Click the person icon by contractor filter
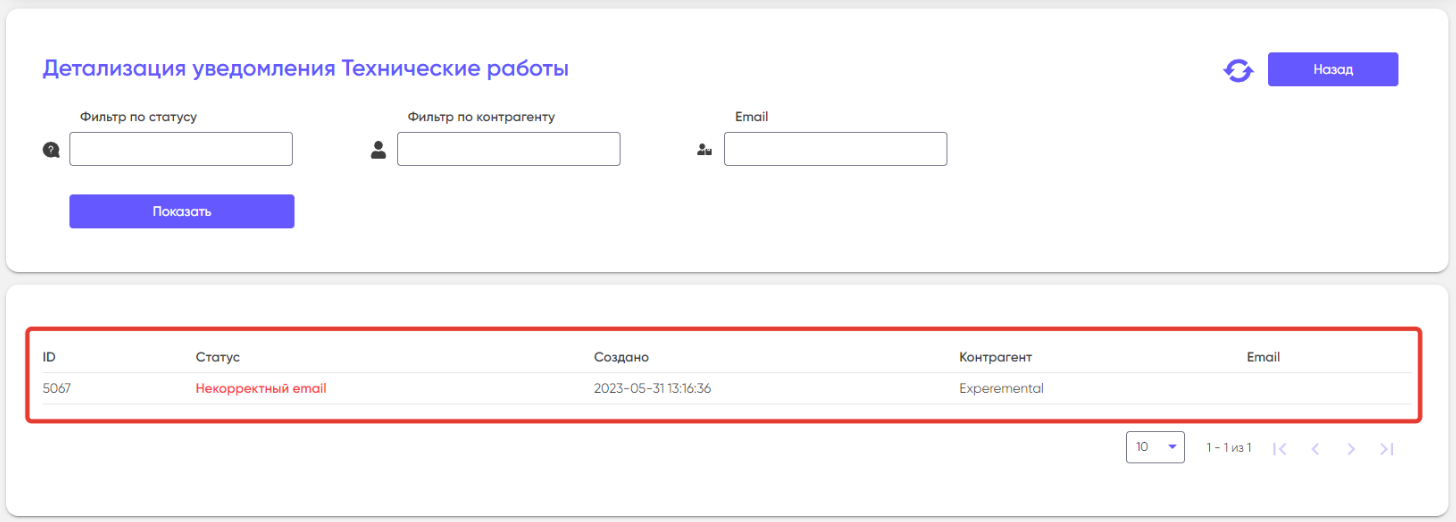The height and width of the screenshot is (522, 1456). coord(378,150)
